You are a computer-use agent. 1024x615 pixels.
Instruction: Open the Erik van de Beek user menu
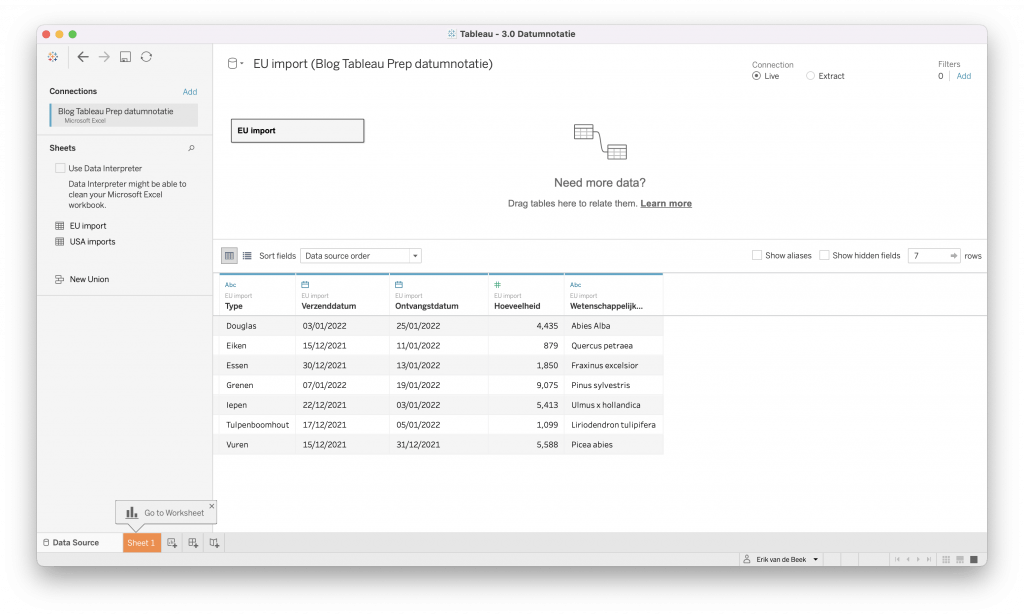[781, 559]
